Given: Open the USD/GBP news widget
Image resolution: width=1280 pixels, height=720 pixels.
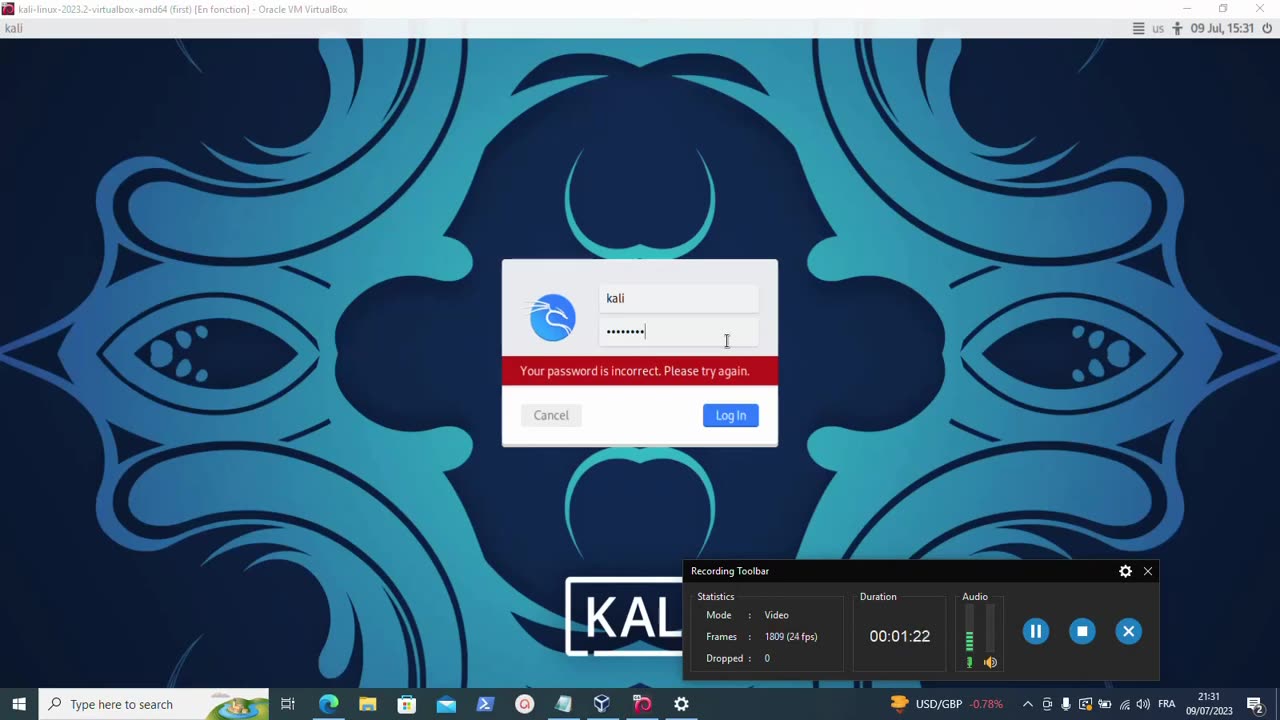Looking at the screenshot, I should point(946,704).
